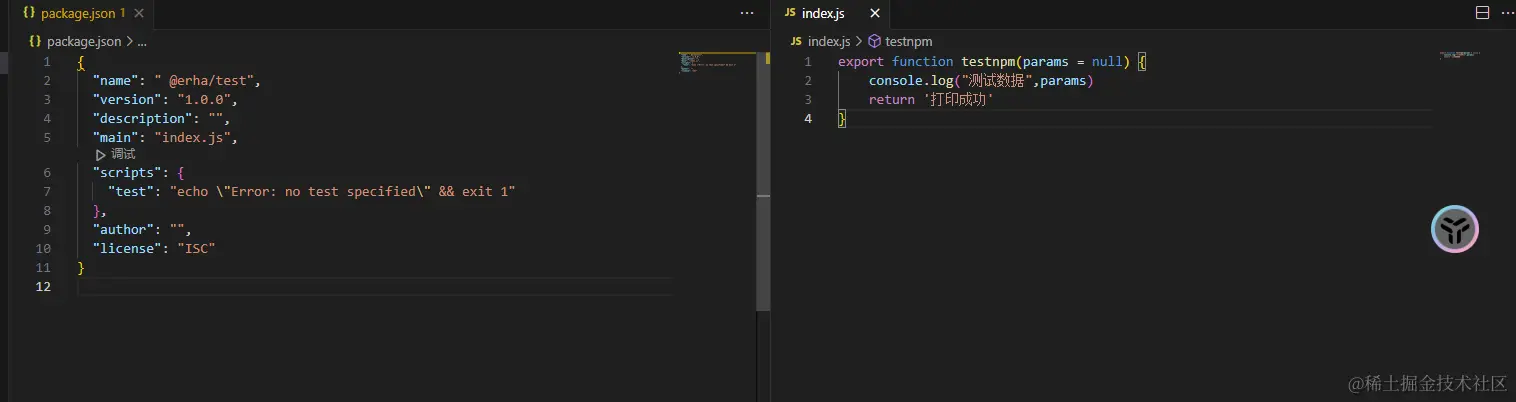The height and width of the screenshot is (402, 1516).
Task: Click the testnpm function name in code
Action: click(987, 62)
